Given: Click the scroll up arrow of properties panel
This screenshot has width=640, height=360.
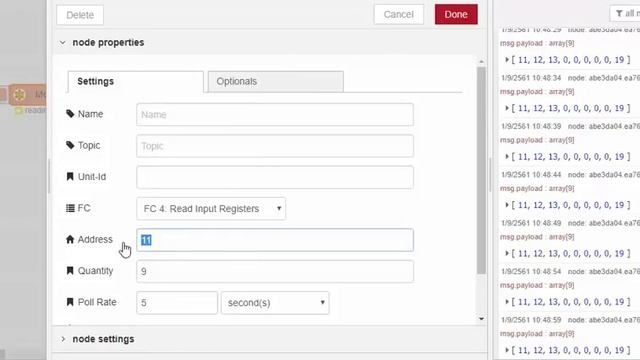Looking at the screenshot, I should [x=481, y=62].
